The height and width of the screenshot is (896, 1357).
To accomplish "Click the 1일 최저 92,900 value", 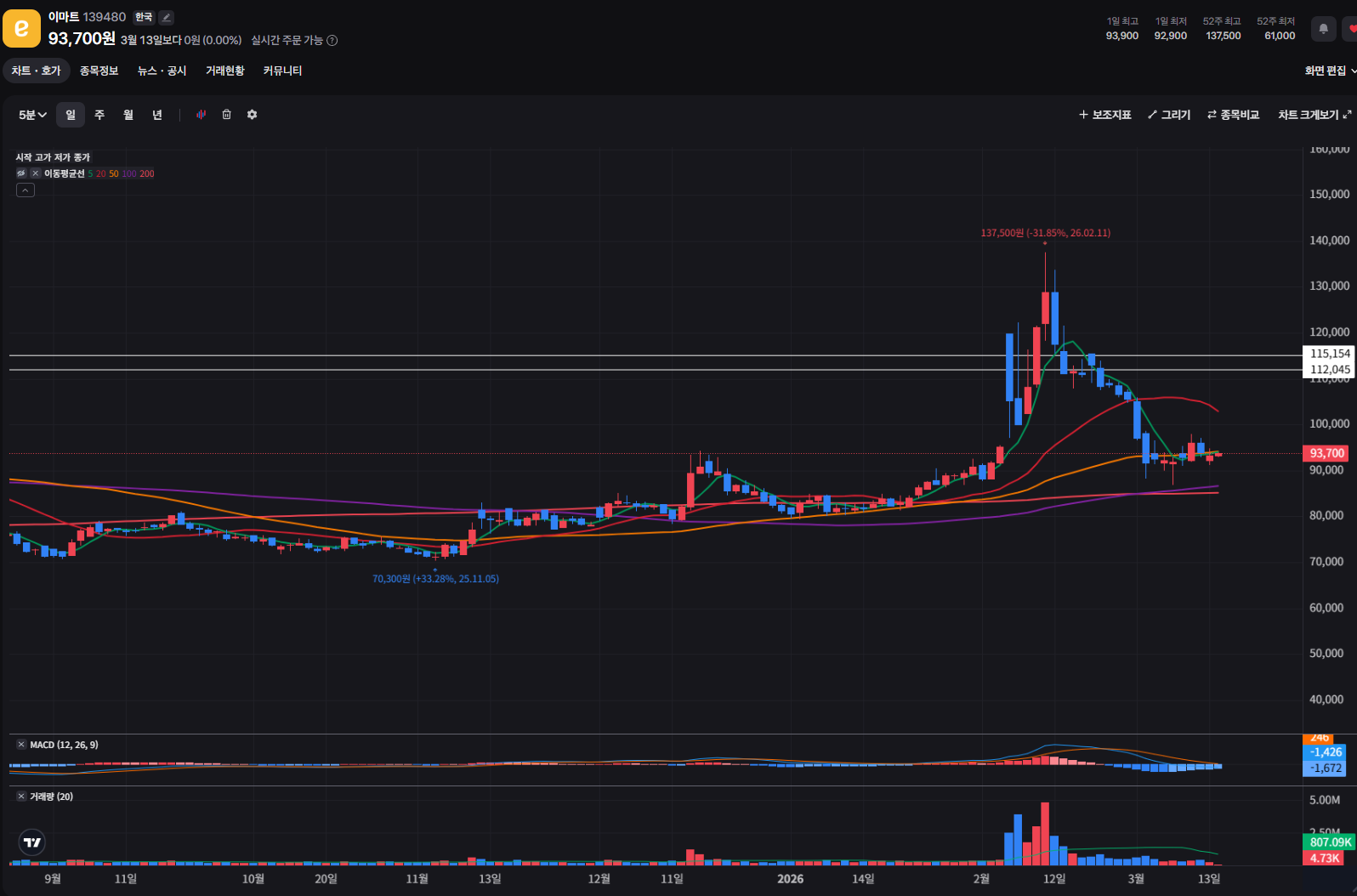I will coord(1171,36).
